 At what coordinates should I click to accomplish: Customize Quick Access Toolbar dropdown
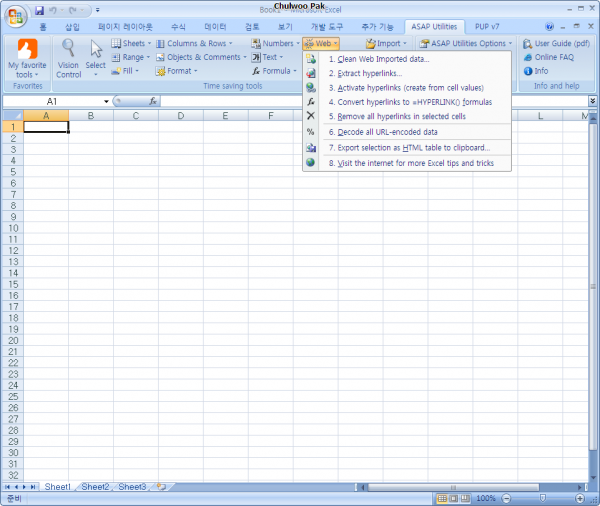click(98, 10)
